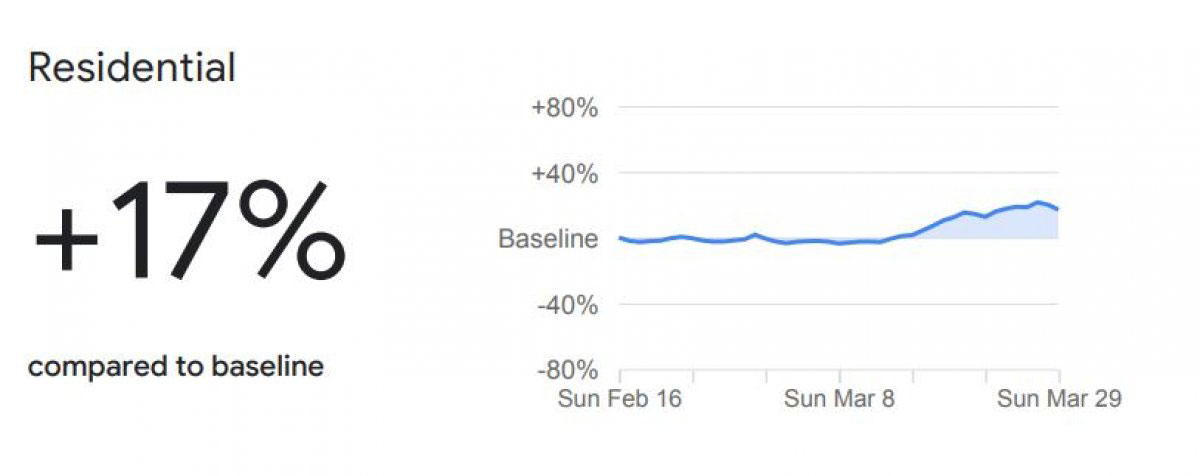Select the Sun Feb 16 date label
This screenshot has width=1200, height=476.
[620, 399]
